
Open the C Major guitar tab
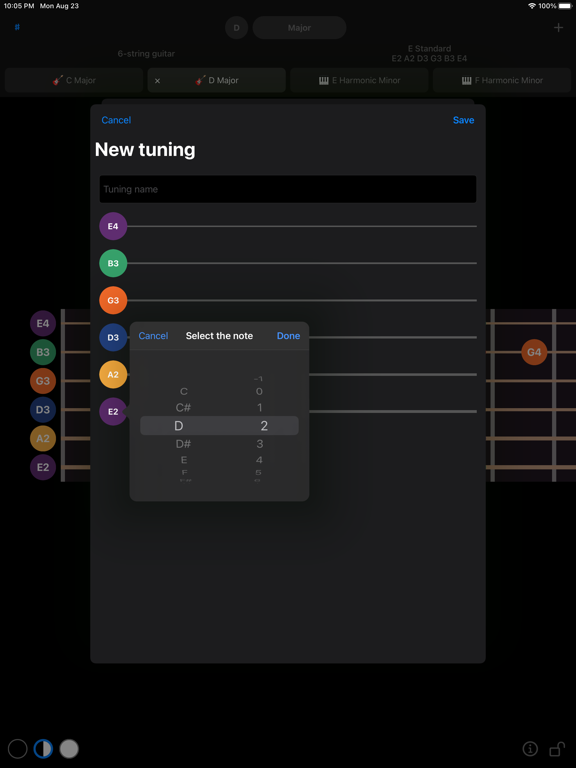pyautogui.click(x=74, y=80)
